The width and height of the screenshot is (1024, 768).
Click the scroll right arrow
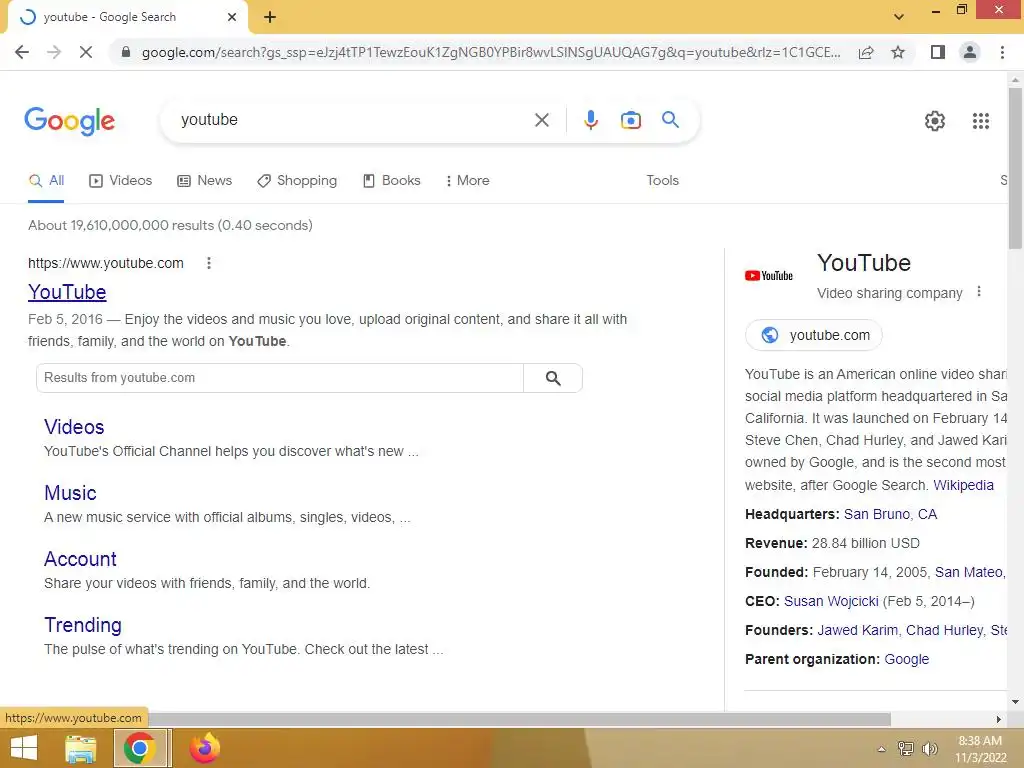point(999,719)
